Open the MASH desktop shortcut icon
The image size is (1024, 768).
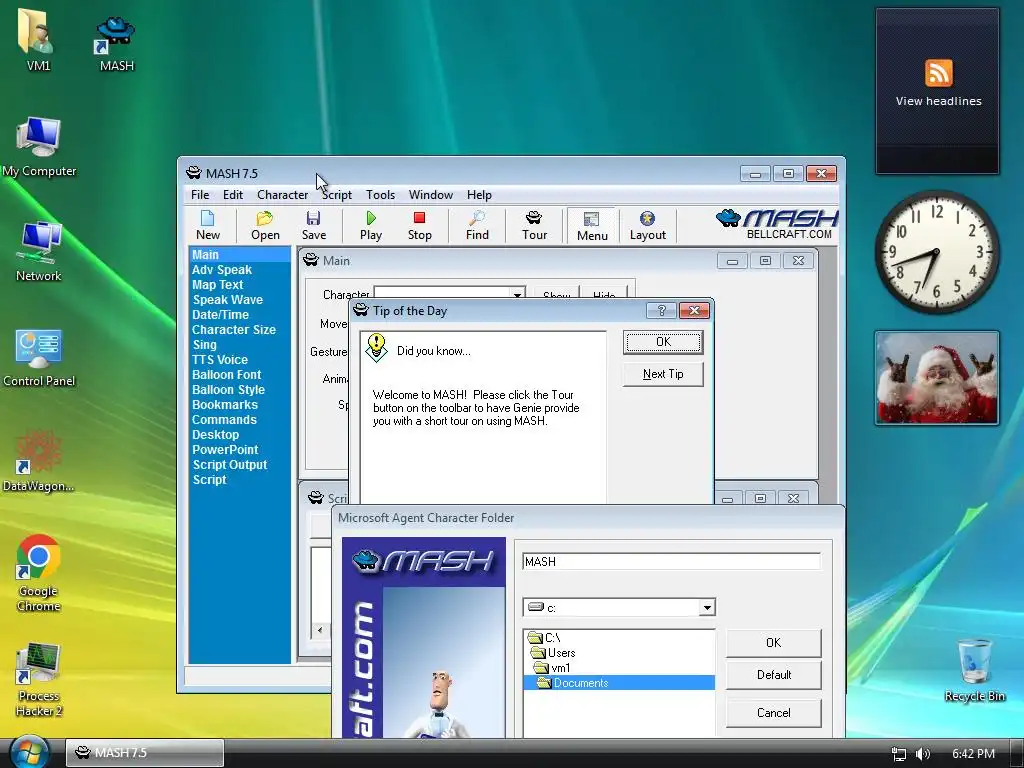116,44
